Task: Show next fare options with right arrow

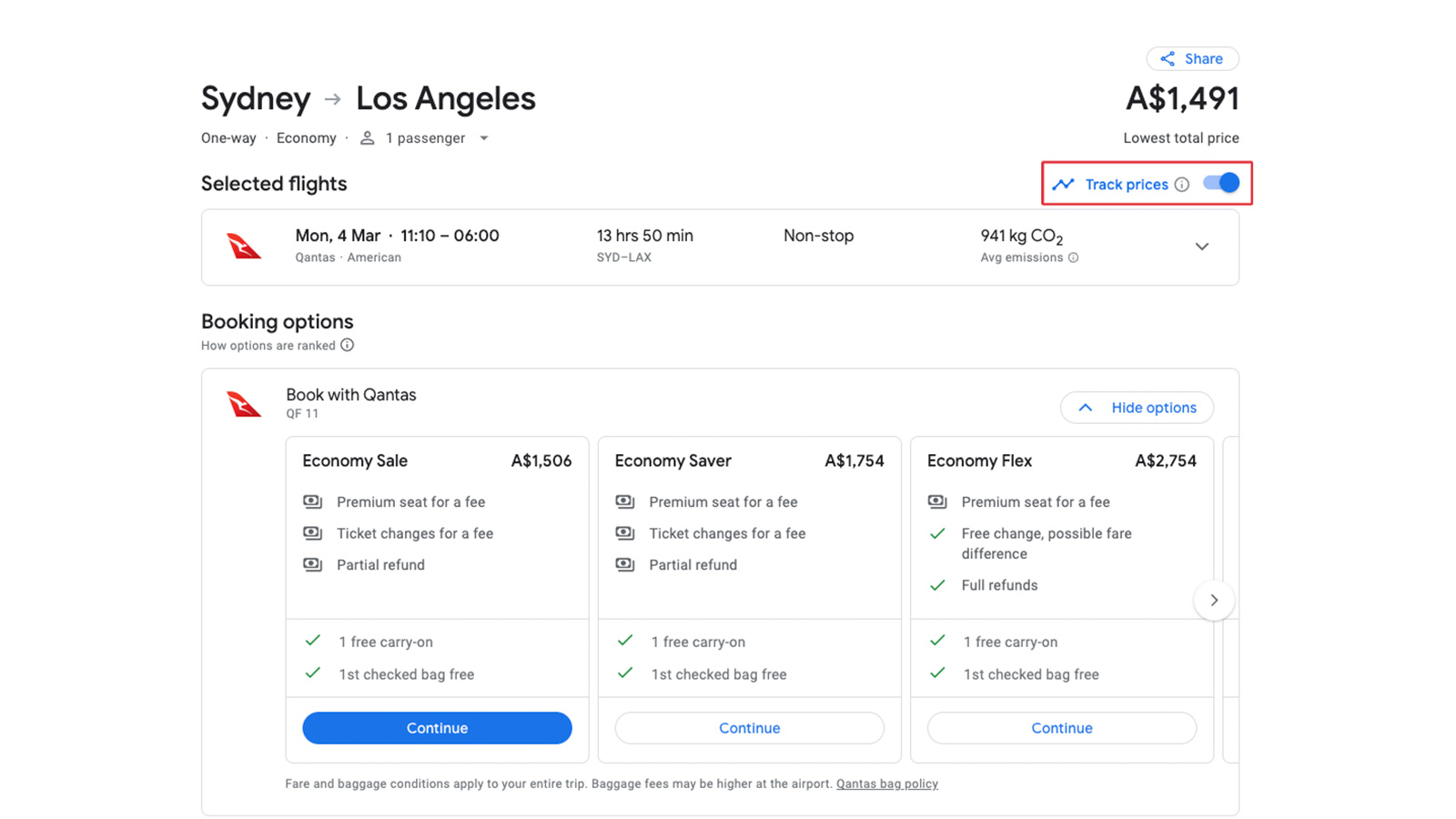Action: pos(1214,600)
